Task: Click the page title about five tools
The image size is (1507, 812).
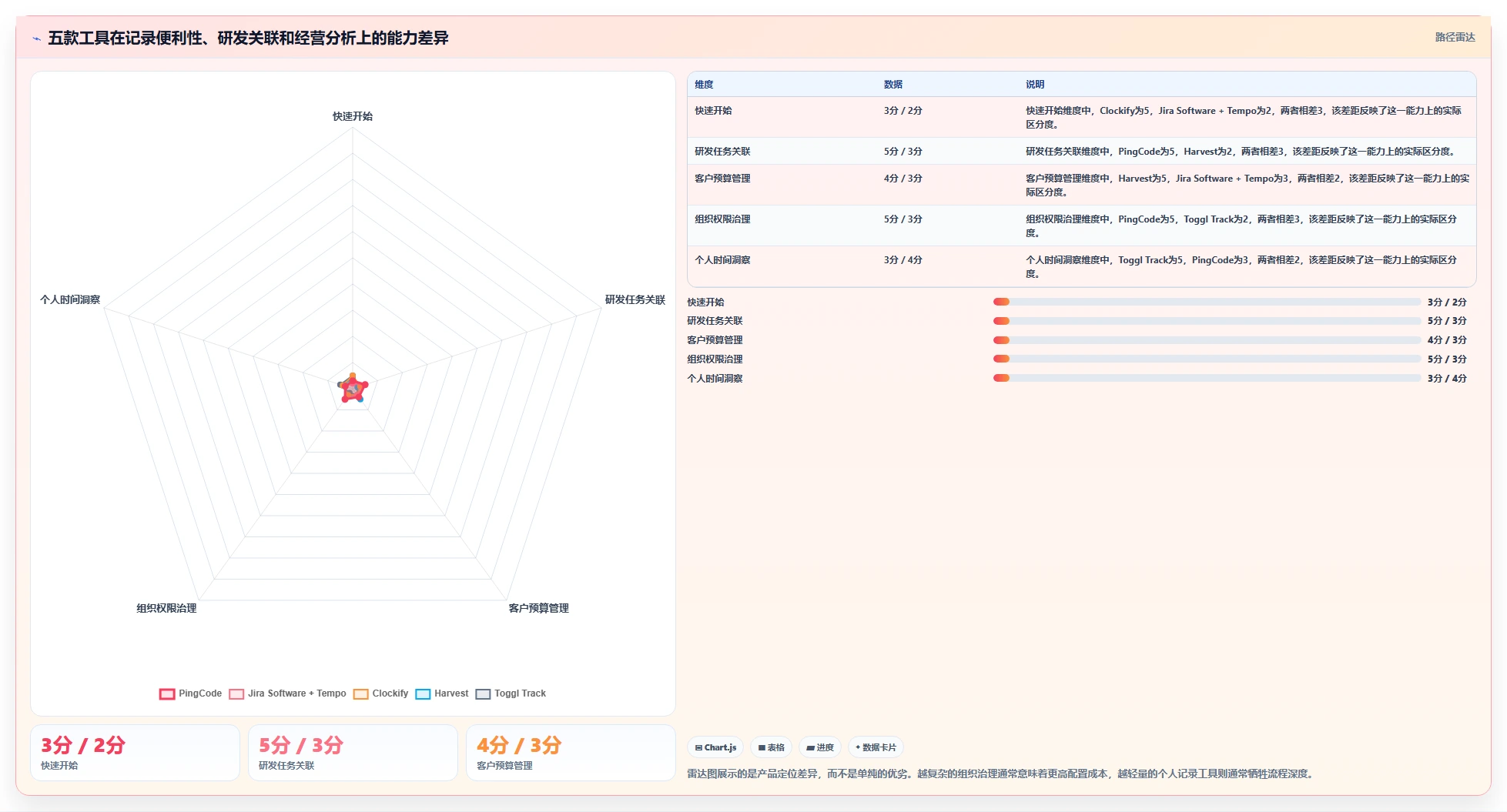Action: click(x=248, y=38)
